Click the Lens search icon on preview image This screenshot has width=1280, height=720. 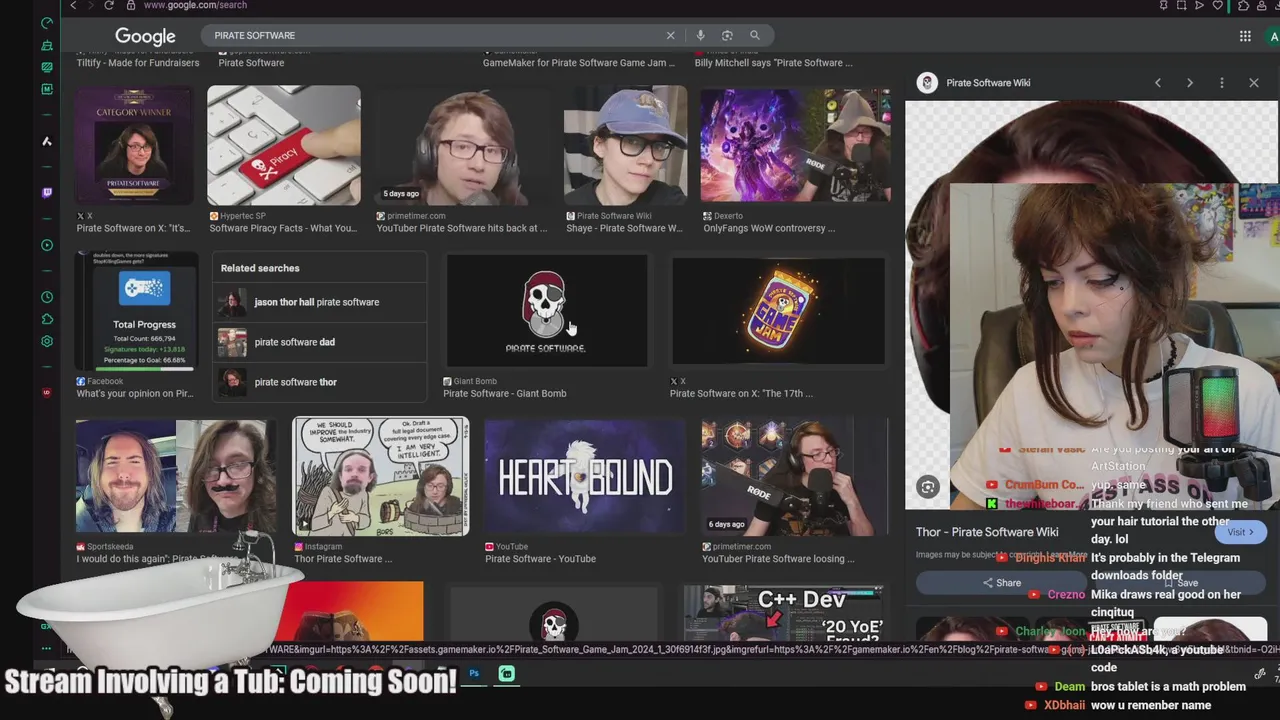point(928,487)
